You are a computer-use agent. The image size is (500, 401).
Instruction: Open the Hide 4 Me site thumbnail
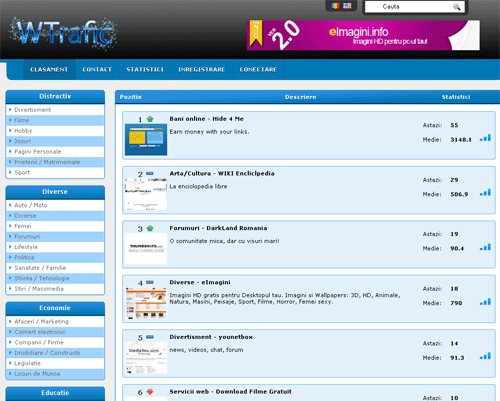(x=146, y=139)
